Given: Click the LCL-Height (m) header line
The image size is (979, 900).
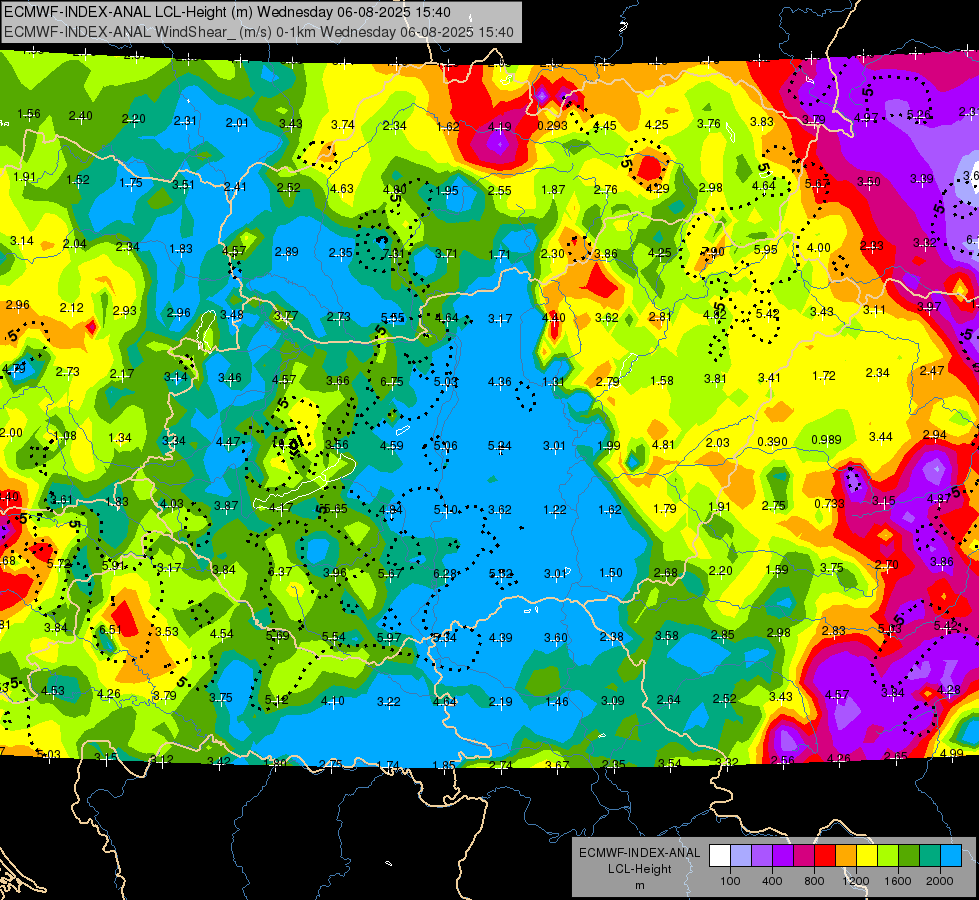Looking at the screenshot, I should 227,12.
